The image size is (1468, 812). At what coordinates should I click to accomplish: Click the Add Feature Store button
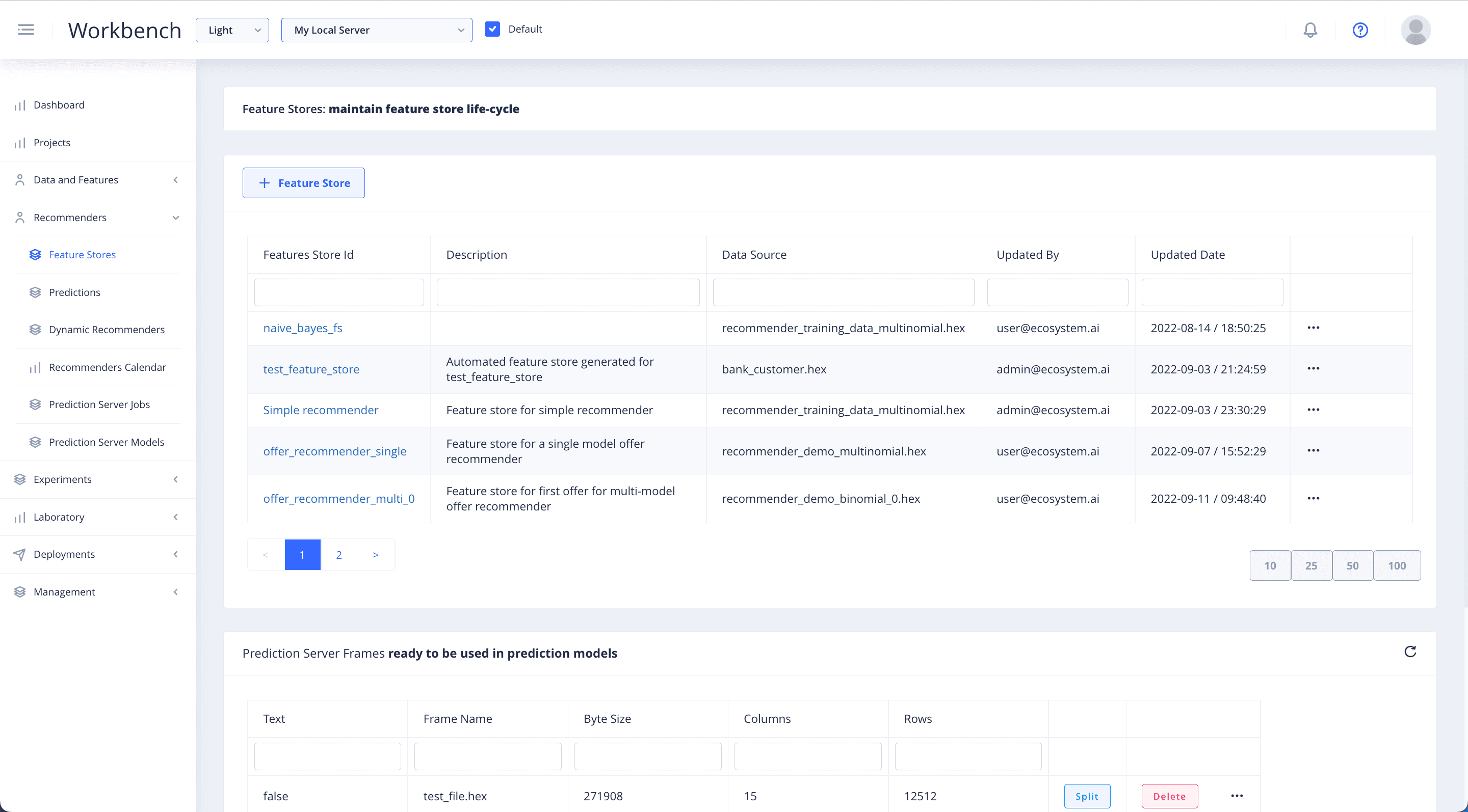coord(303,183)
